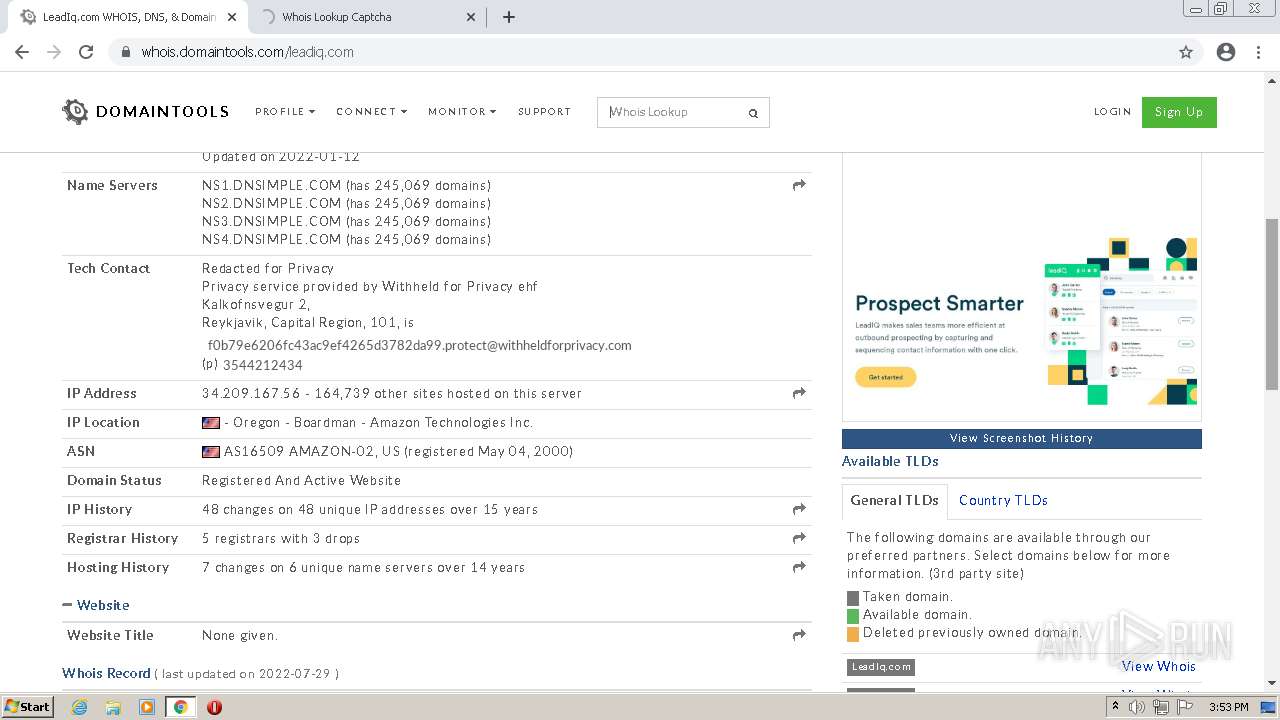Click the volume speaker icon in system tray

(x=1137, y=707)
